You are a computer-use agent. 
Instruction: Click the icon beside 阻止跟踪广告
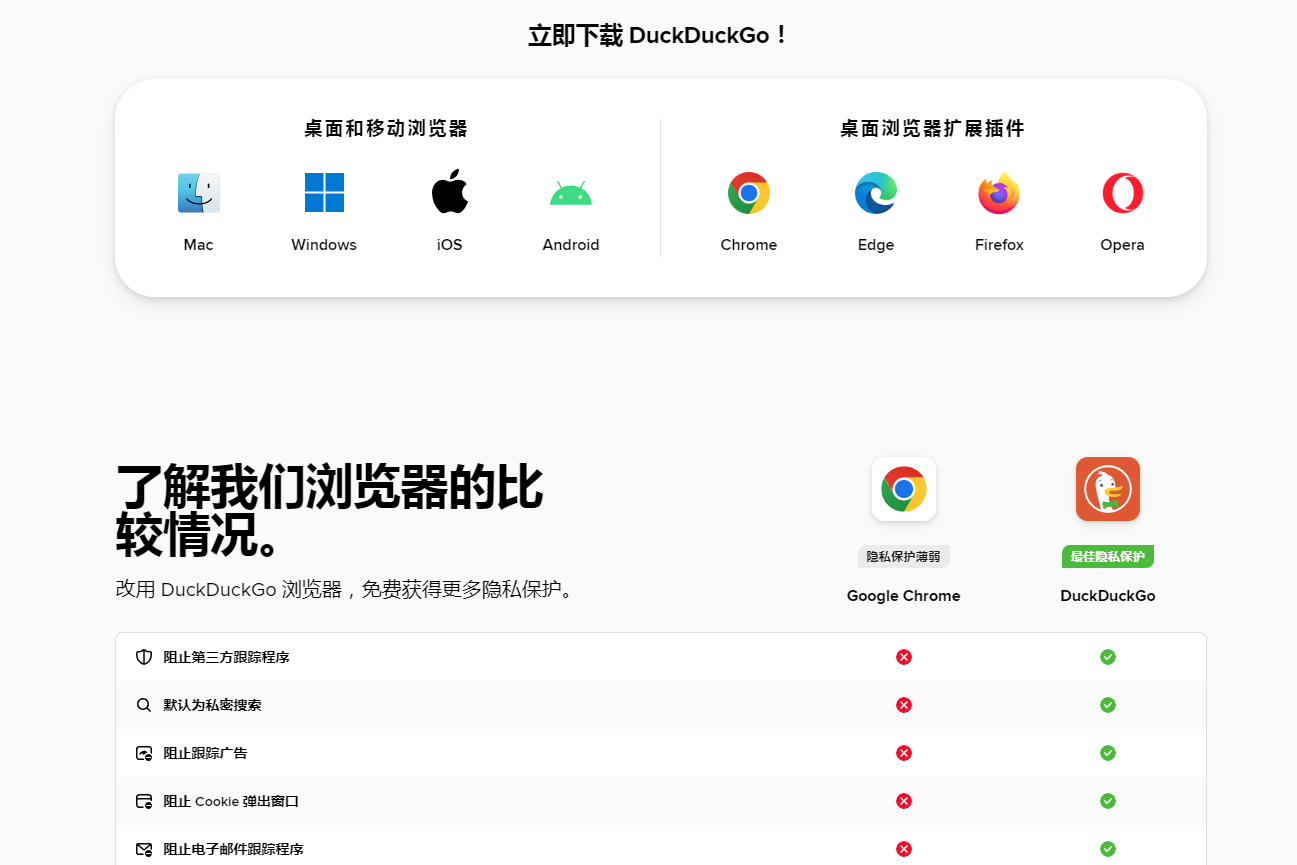(144, 753)
